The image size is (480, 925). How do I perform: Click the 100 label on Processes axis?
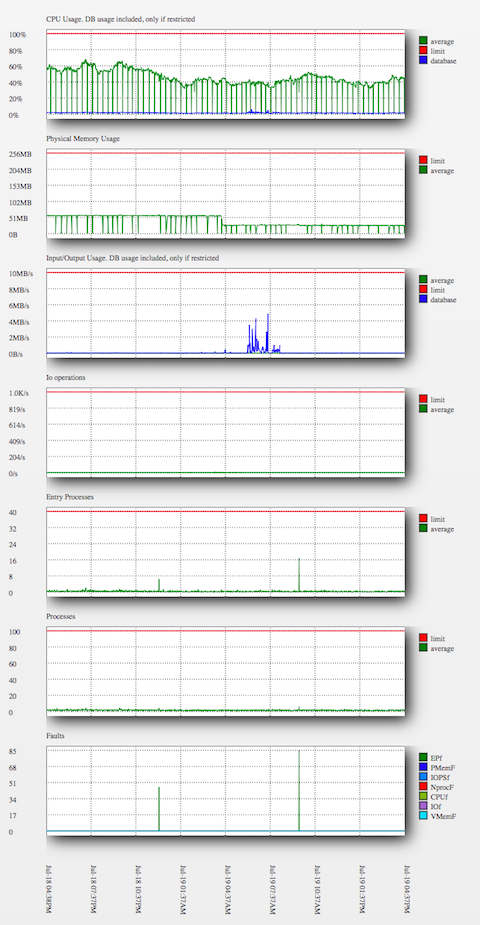click(14, 632)
